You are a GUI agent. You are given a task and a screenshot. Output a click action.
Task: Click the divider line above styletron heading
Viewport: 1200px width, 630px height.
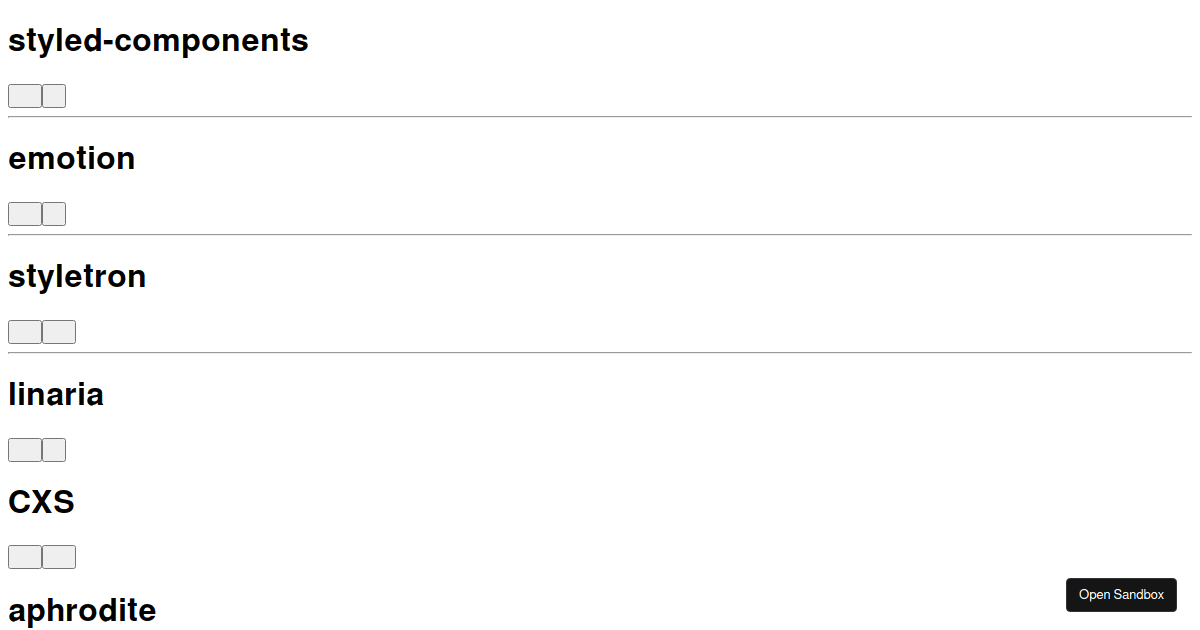click(600, 235)
